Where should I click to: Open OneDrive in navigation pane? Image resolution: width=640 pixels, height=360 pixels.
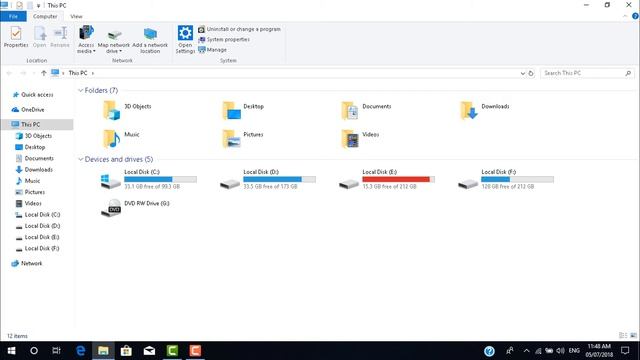[x=32, y=110]
